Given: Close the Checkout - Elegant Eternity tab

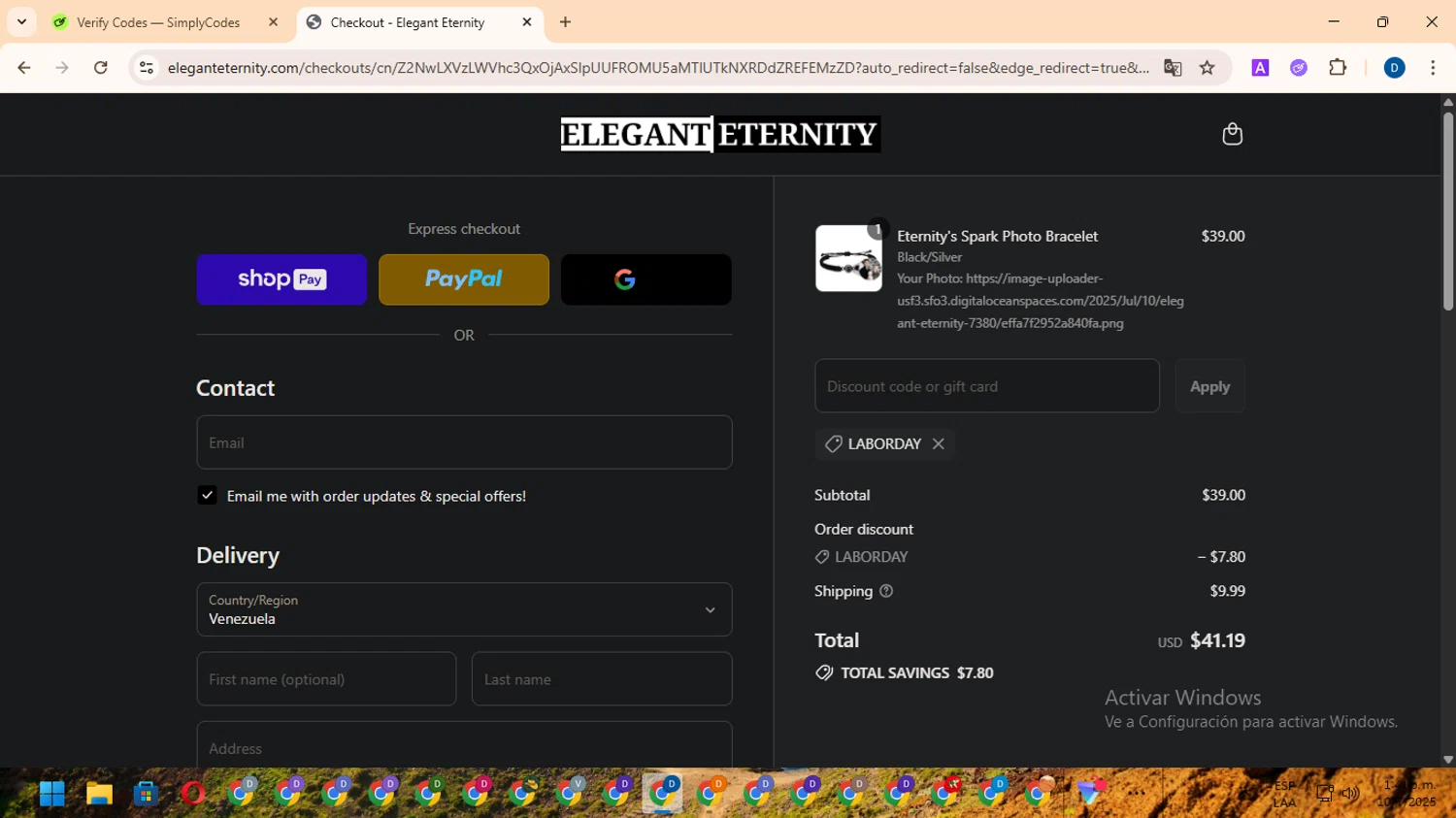Looking at the screenshot, I should (x=527, y=21).
